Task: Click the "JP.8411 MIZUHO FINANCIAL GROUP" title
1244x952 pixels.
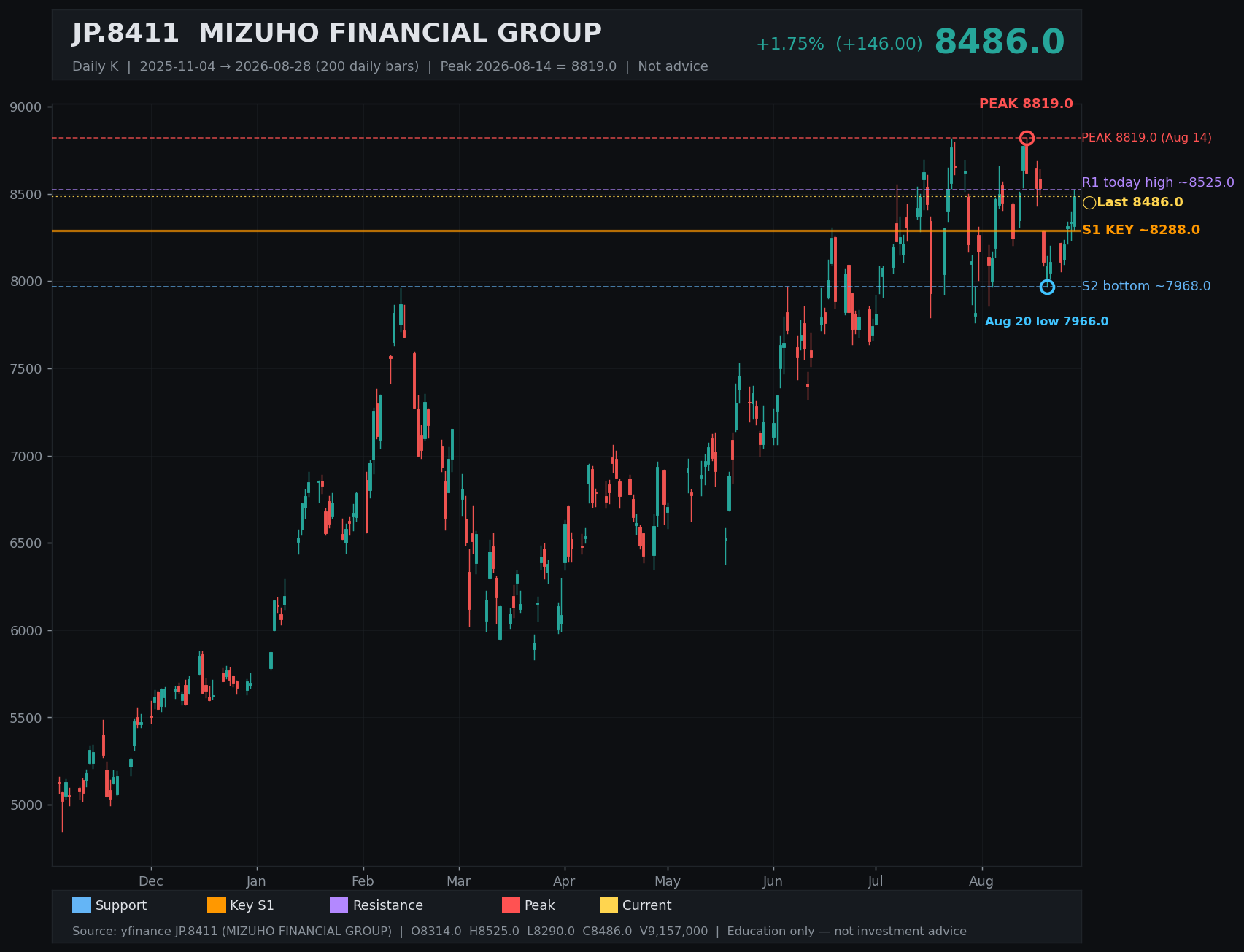Action: tap(337, 34)
